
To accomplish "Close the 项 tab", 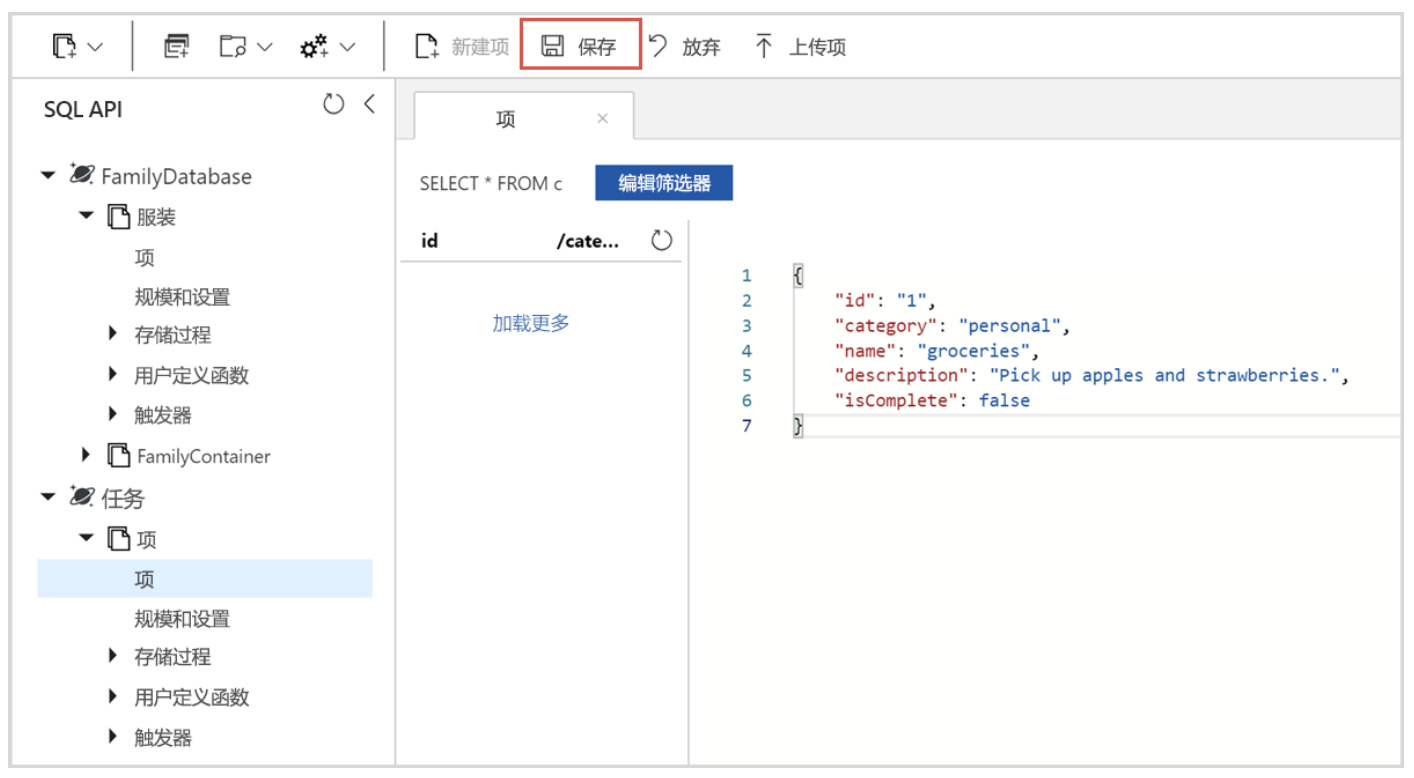I will tap(603, 117).
